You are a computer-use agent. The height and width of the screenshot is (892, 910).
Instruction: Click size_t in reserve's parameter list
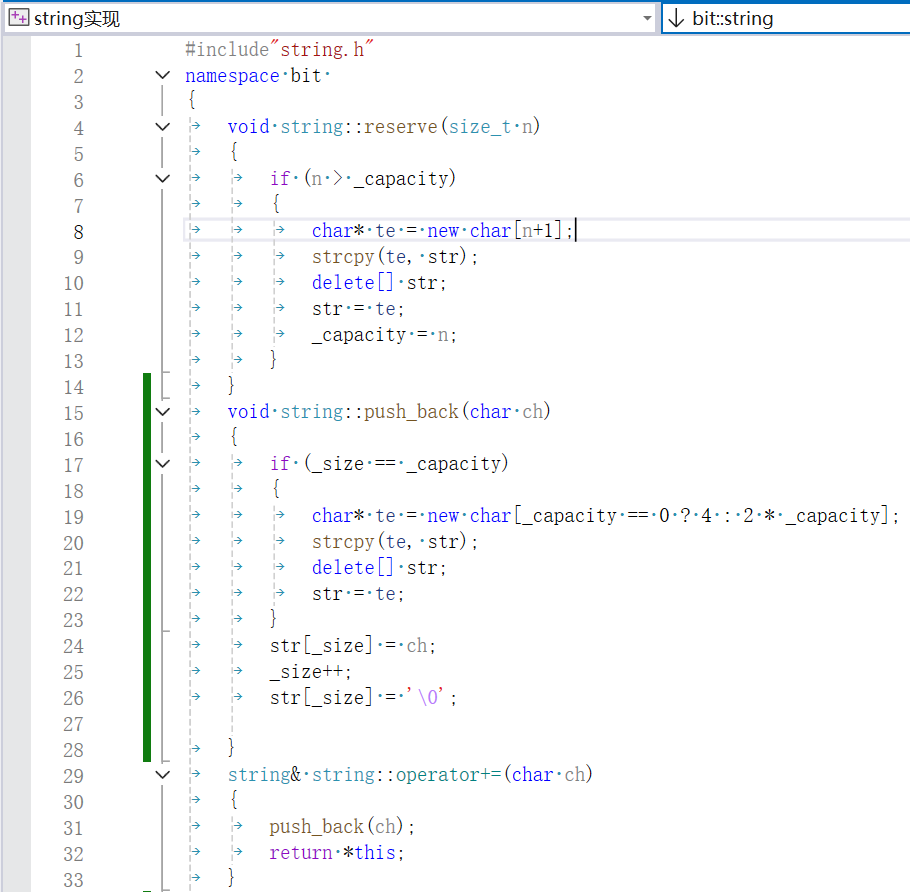point(480,127)
